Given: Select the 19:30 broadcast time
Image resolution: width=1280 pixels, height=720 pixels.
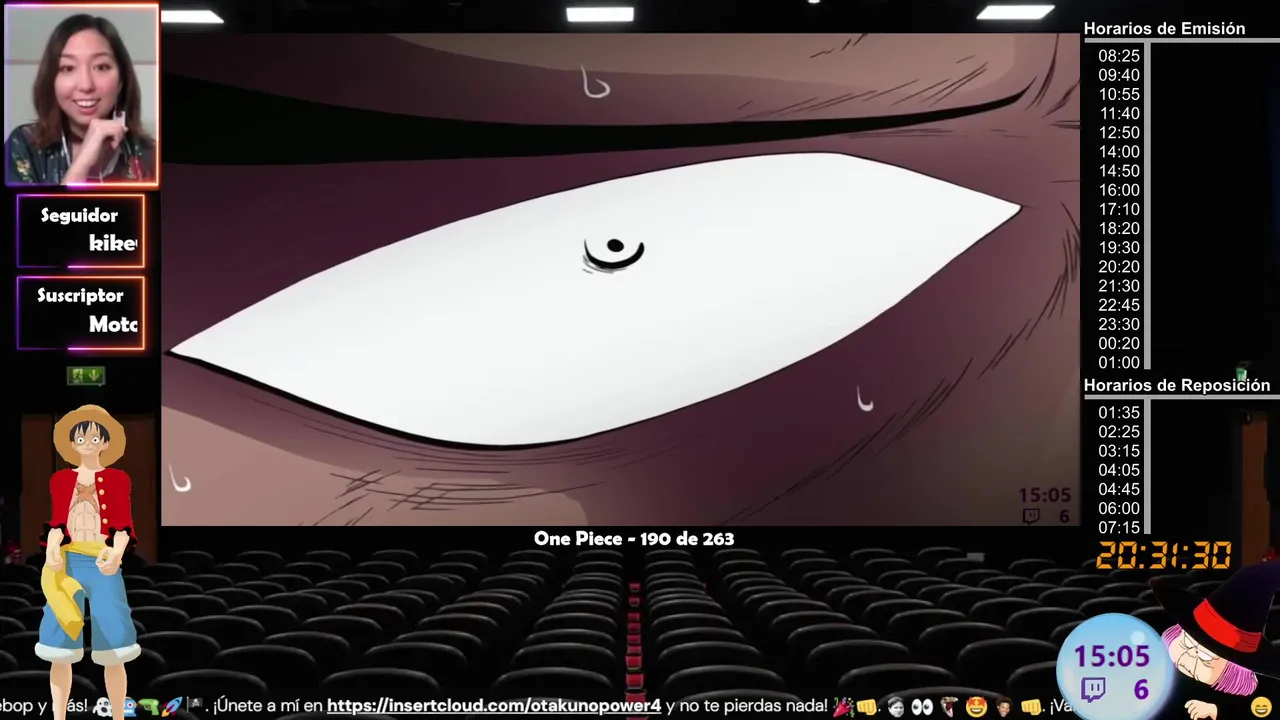Looking at the screenshot, I should pyautogui.click(x=1119, y=247).
